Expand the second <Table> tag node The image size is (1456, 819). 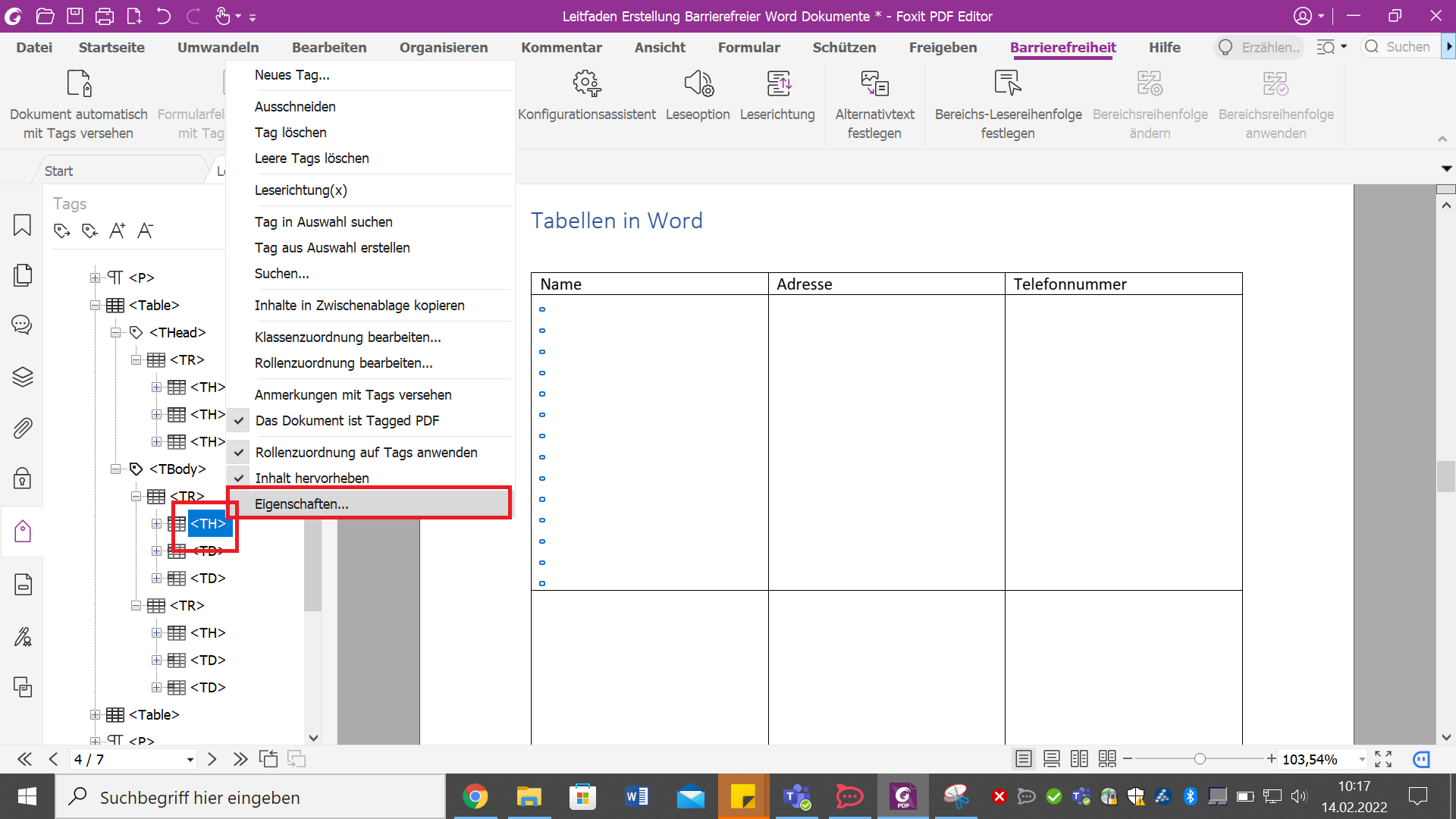[95, 714]
